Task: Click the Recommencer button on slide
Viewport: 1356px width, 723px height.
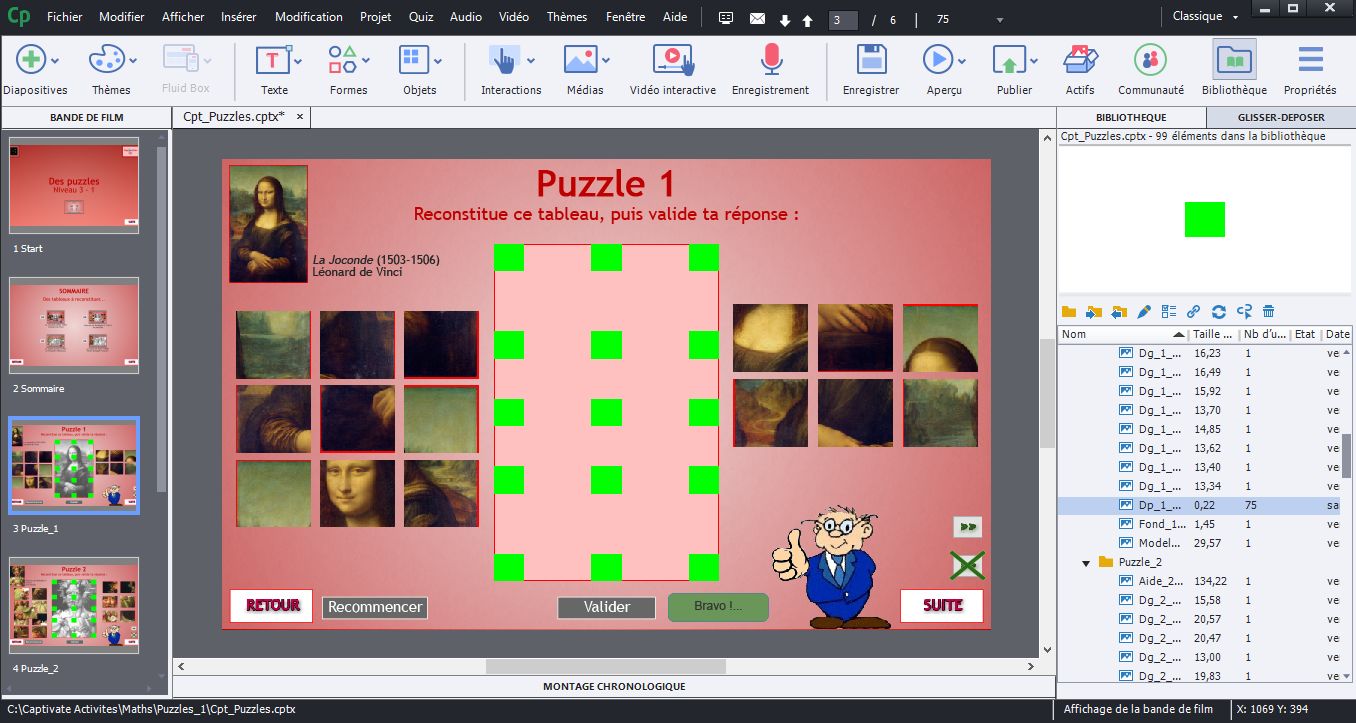Action: tap(374, 607)
